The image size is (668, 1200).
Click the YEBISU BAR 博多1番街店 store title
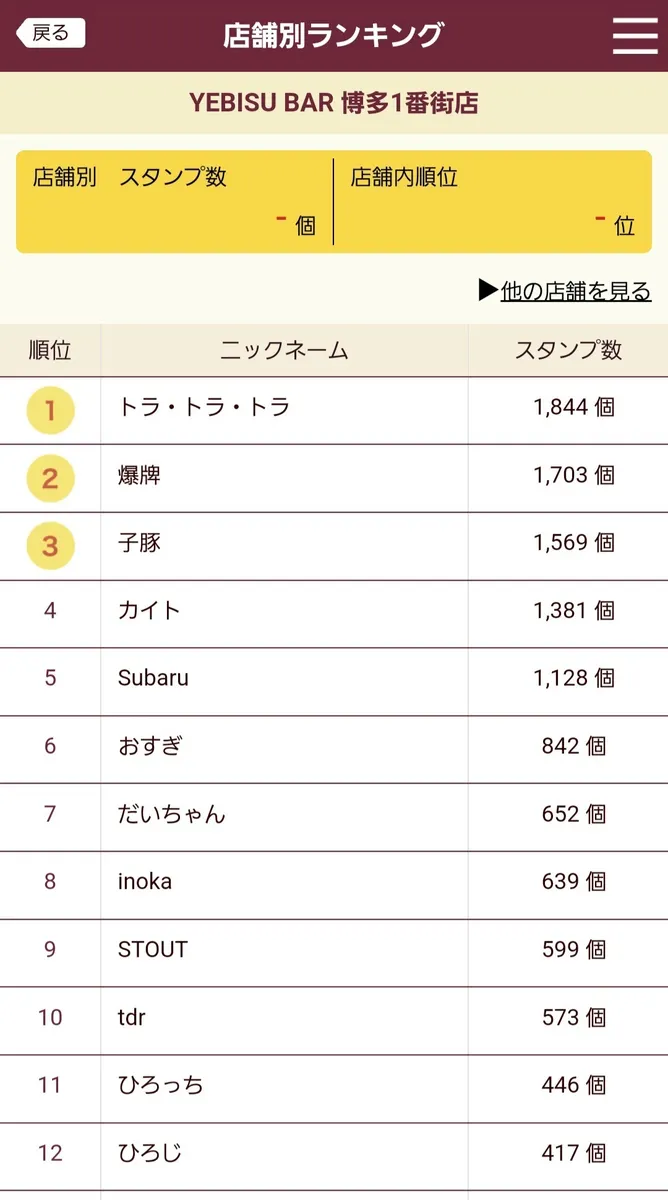334,103
